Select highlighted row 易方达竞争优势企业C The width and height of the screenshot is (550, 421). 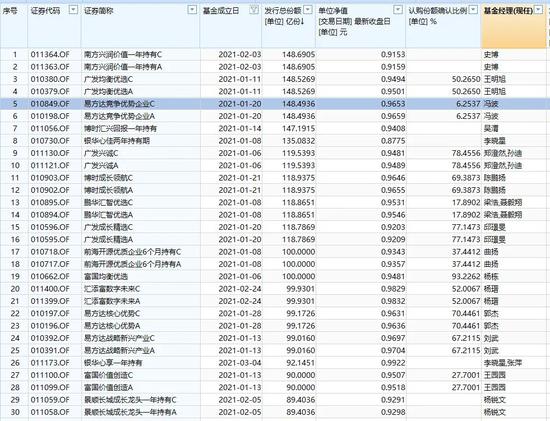tap(275, 104)
